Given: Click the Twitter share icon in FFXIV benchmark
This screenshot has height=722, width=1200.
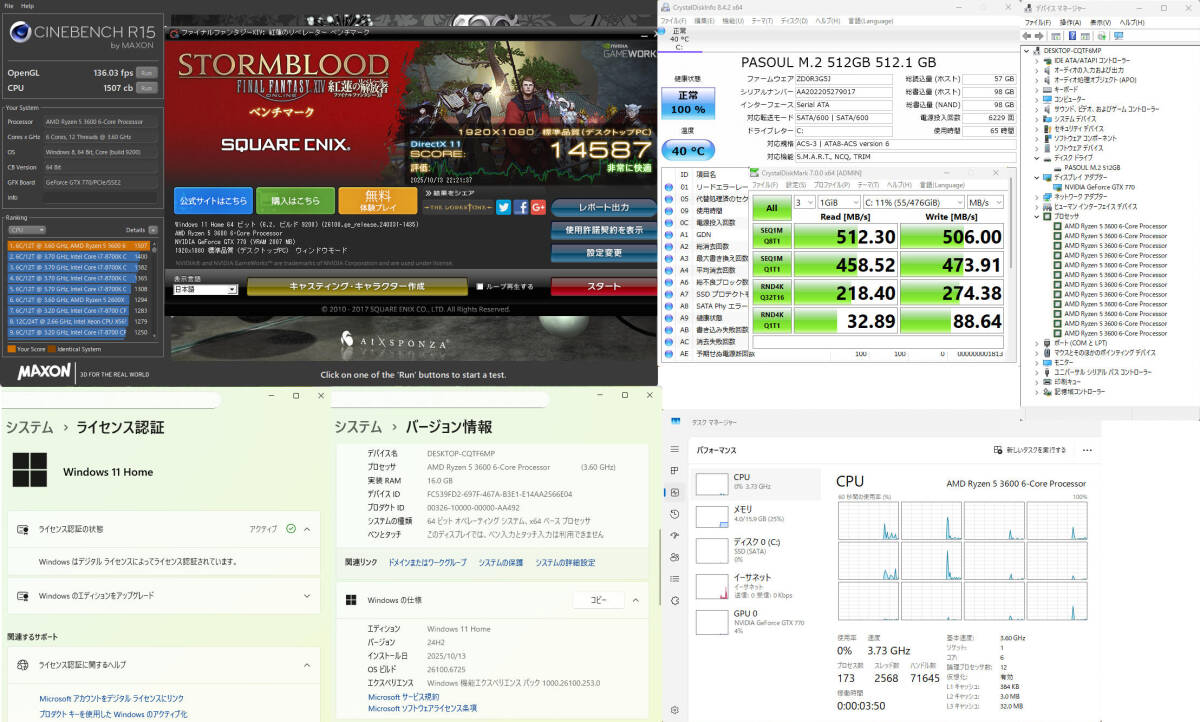Looking at the screenshot, I should (504, 207).
